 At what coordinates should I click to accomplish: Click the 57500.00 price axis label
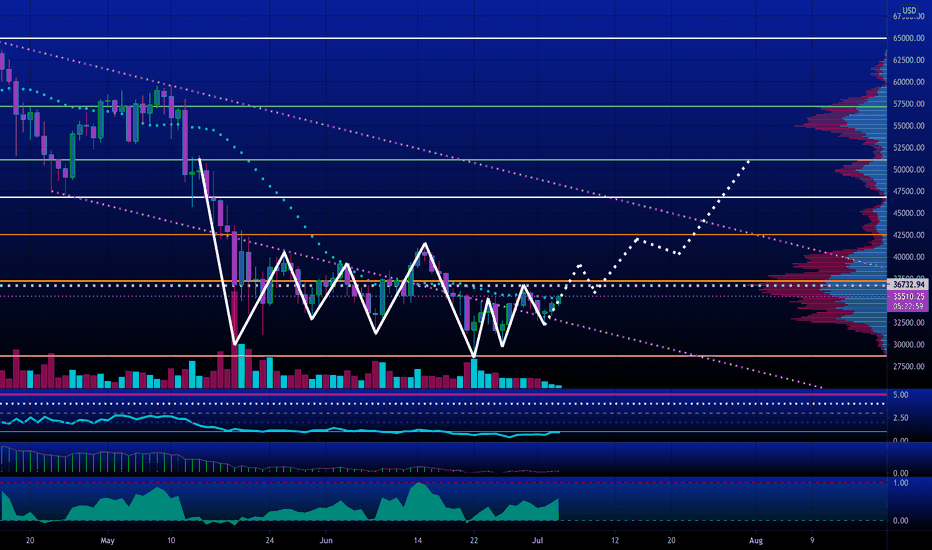coord(909,104)
